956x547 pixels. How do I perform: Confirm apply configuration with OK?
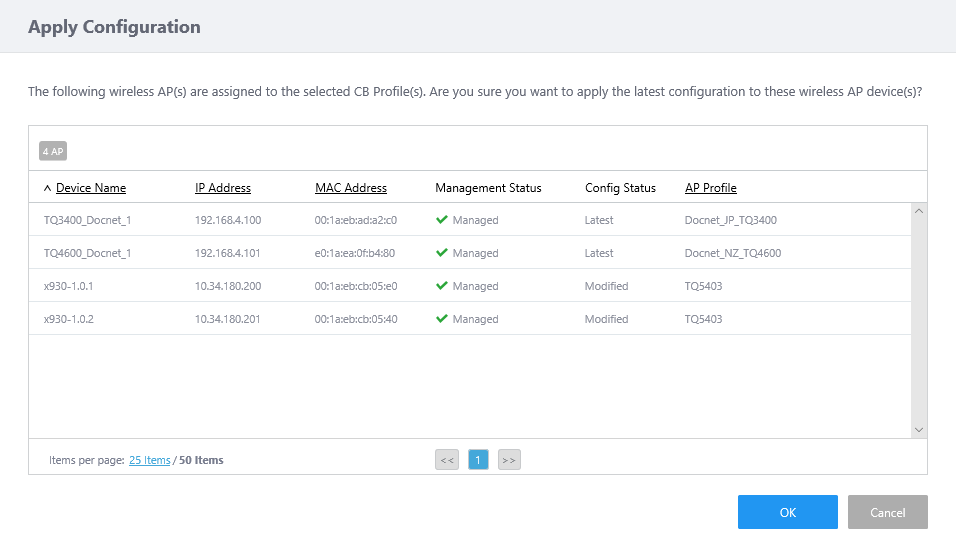point(787,512)
